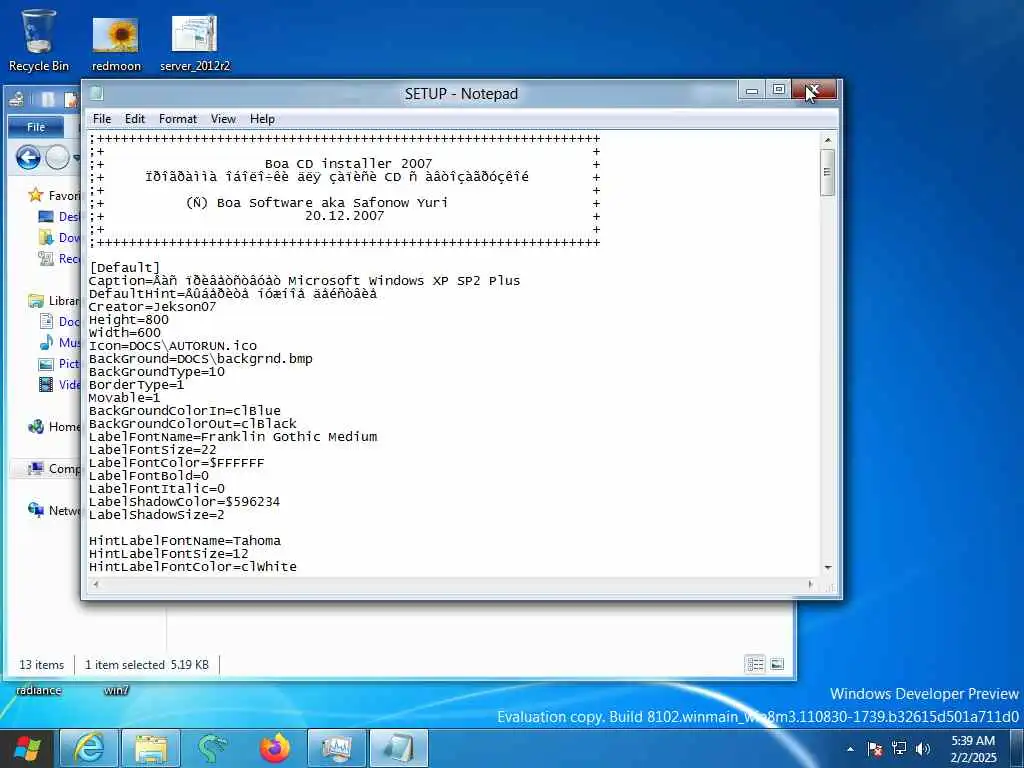Open Recent places in Explorer sidebar
The height and width of the screenshot is (768, 1024).
59,259
